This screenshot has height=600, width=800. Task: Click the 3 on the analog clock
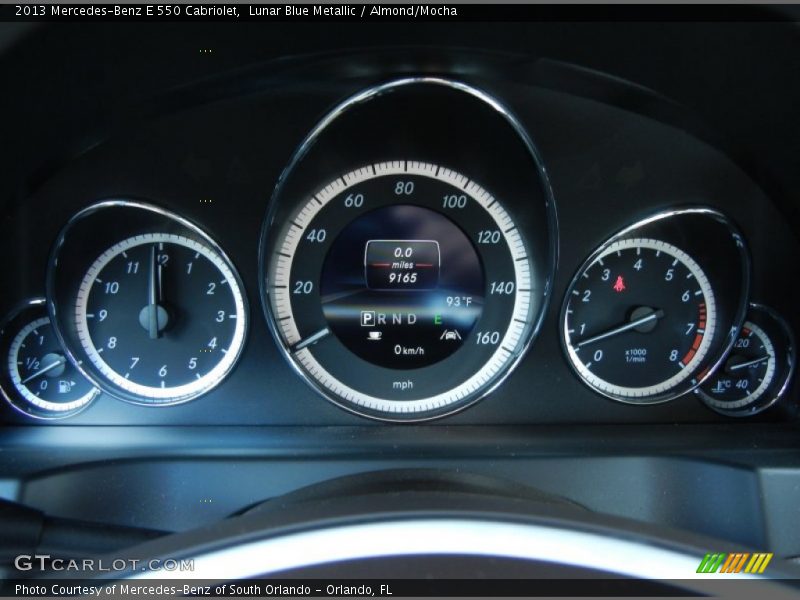[220, 316]
